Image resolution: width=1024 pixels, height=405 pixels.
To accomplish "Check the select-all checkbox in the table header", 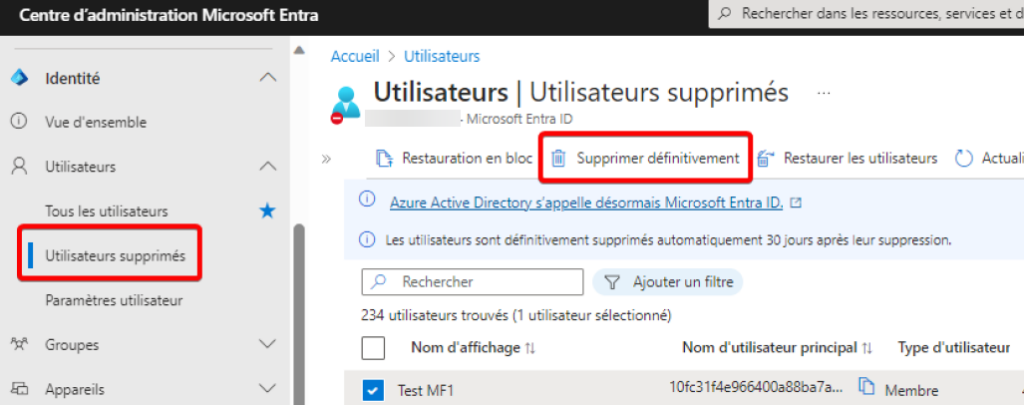I will (373, 348).
